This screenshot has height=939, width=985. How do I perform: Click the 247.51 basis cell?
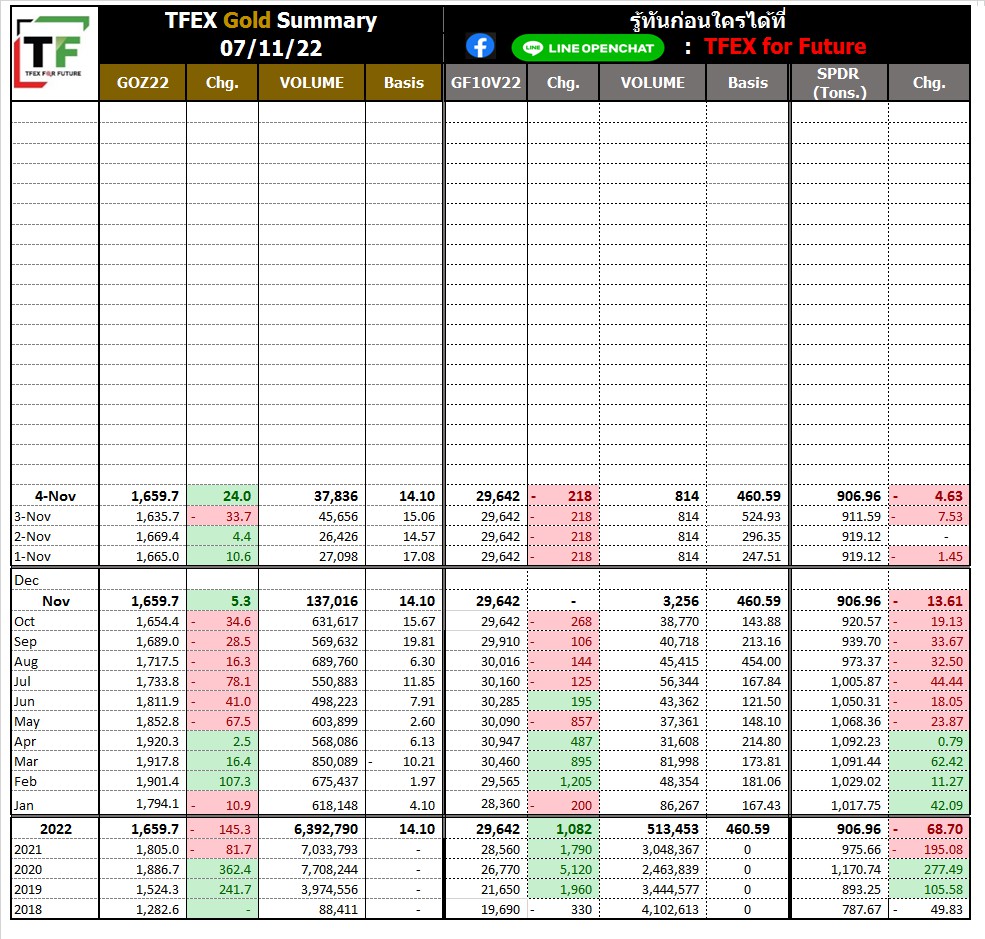tap(748, 557)
